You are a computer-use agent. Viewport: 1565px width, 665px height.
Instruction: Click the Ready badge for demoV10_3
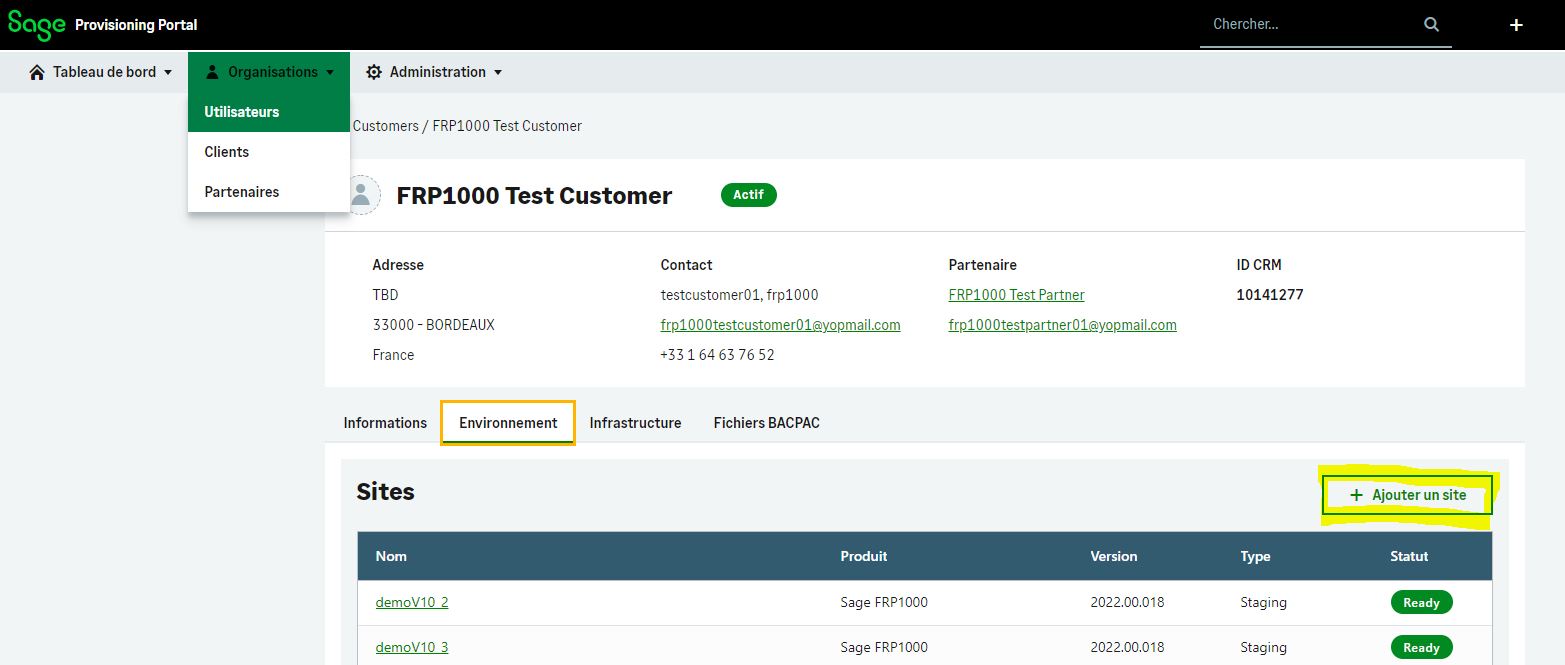(x=1421, y=647)
